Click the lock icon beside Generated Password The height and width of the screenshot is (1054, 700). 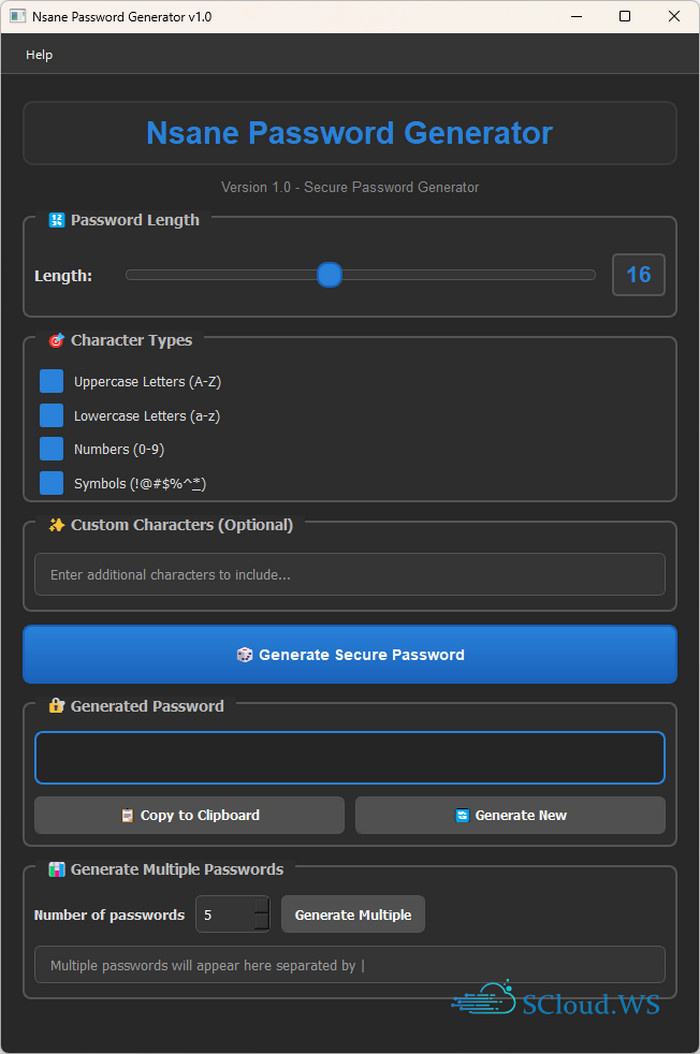57,706
